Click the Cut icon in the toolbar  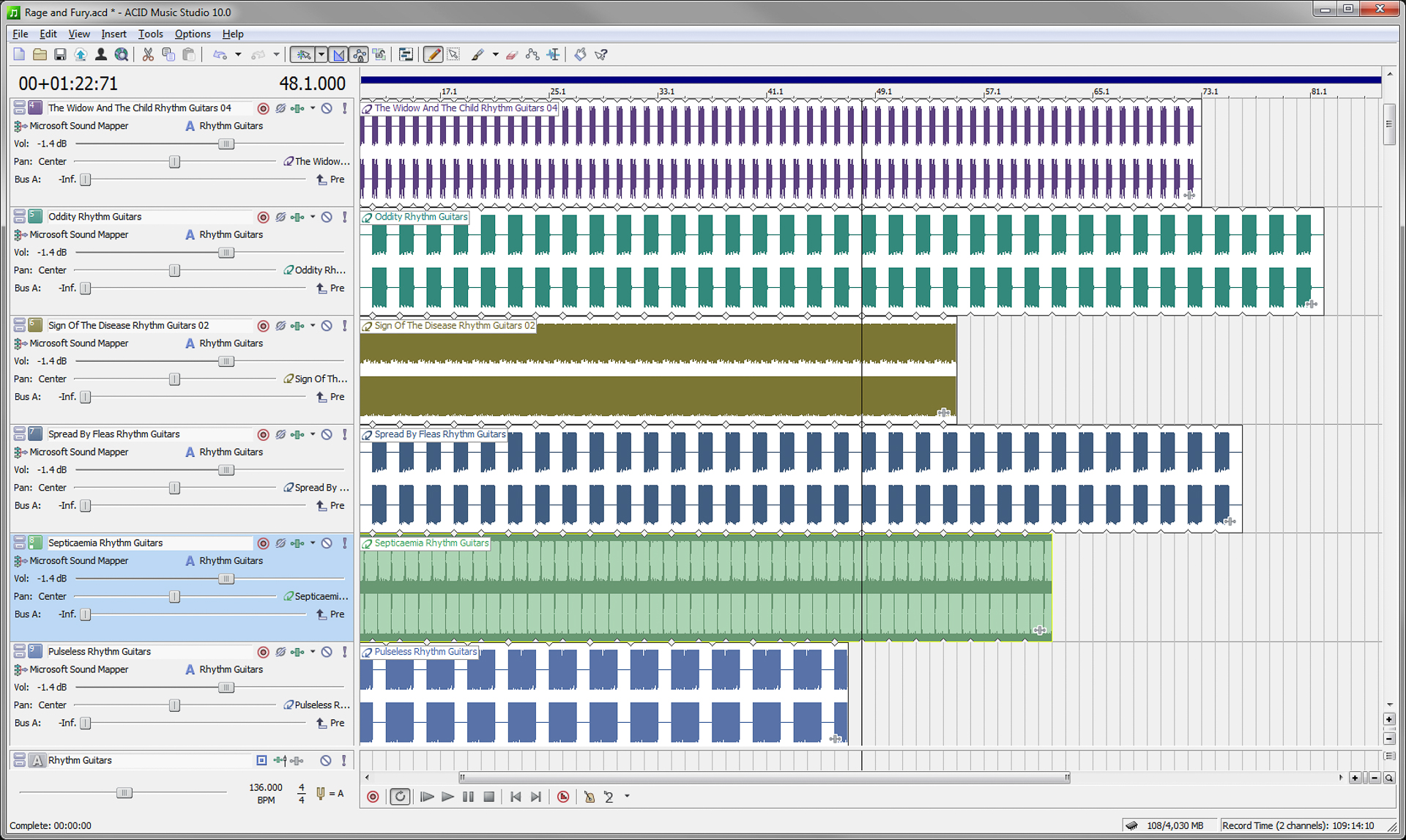(x=147, y=54)
